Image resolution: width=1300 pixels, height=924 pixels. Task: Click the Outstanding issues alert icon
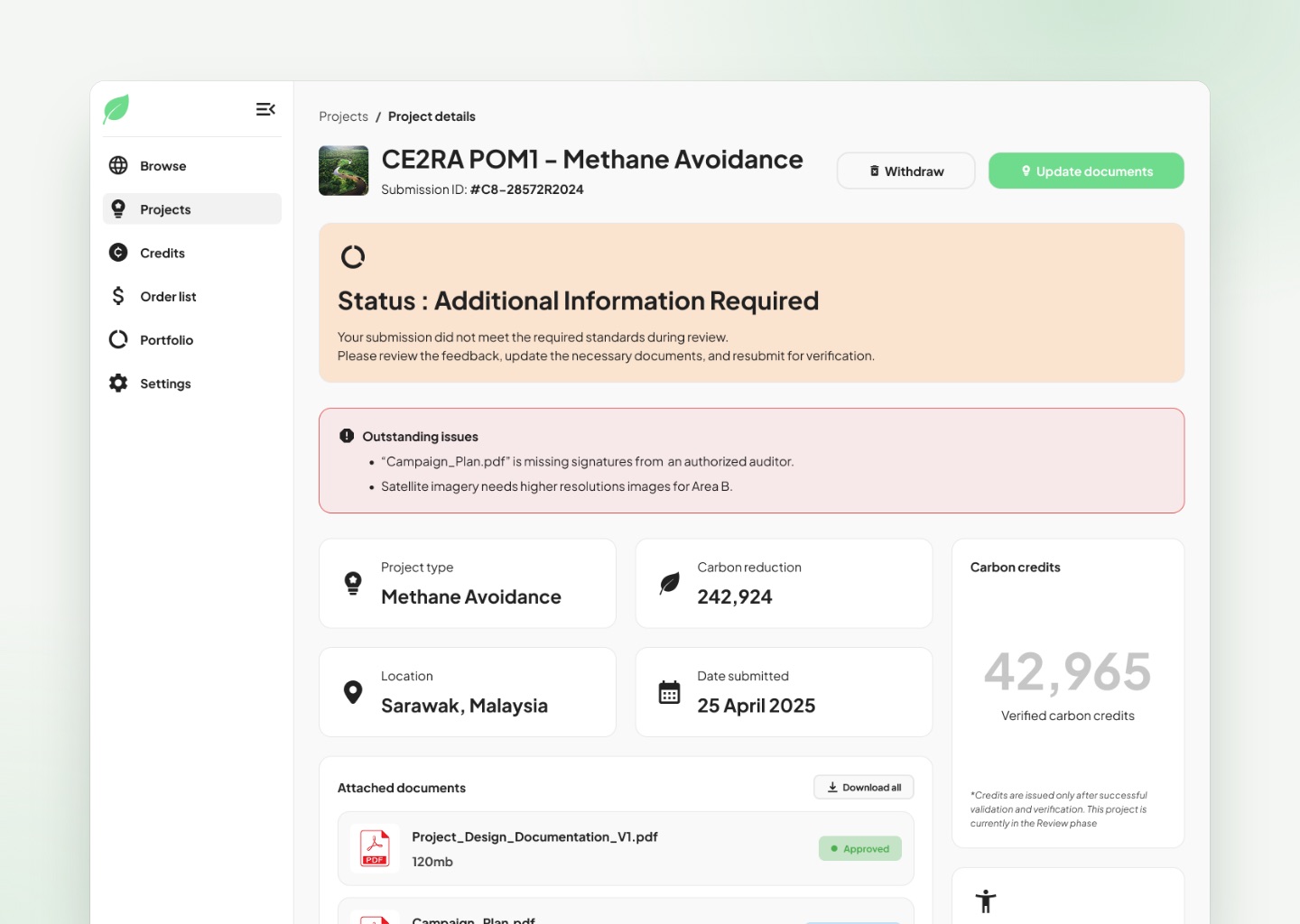click(347, 436)
